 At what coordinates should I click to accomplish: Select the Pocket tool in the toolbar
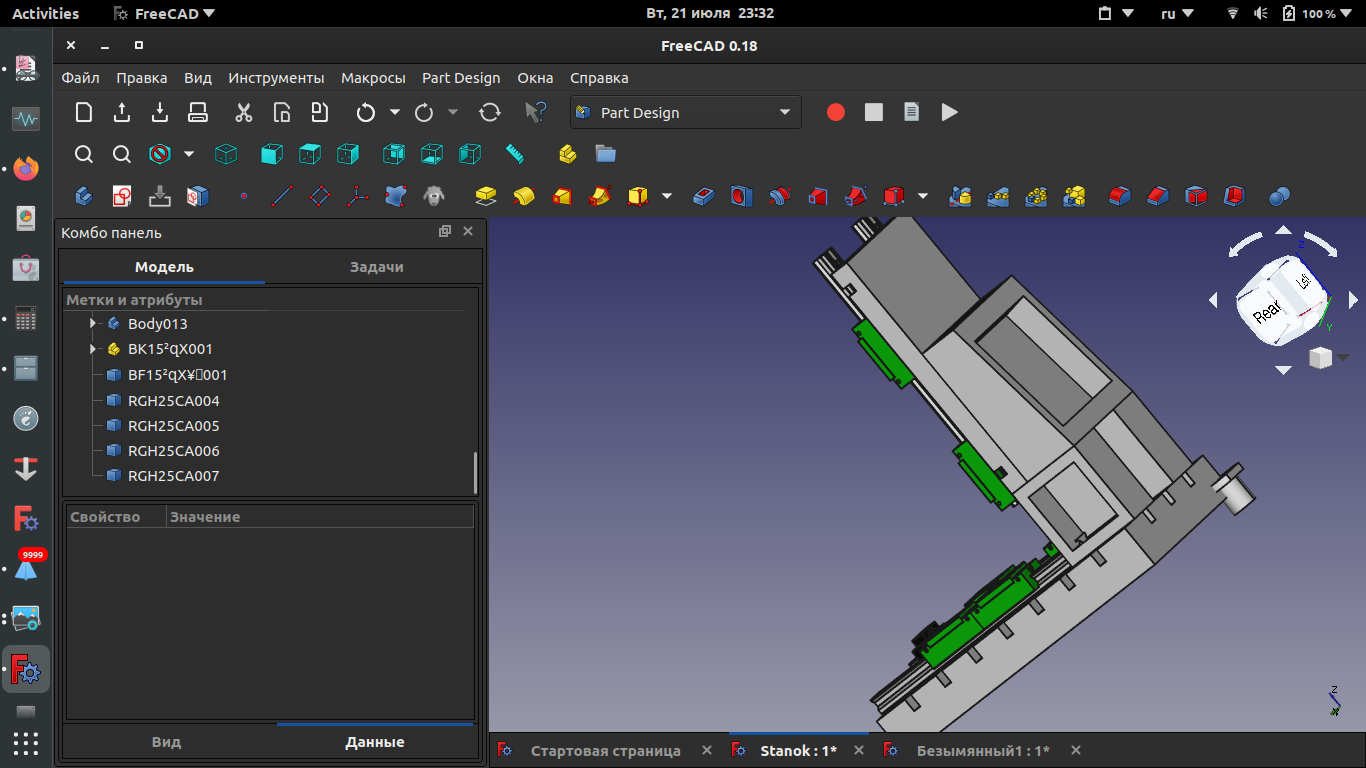(x=703, y=196)
